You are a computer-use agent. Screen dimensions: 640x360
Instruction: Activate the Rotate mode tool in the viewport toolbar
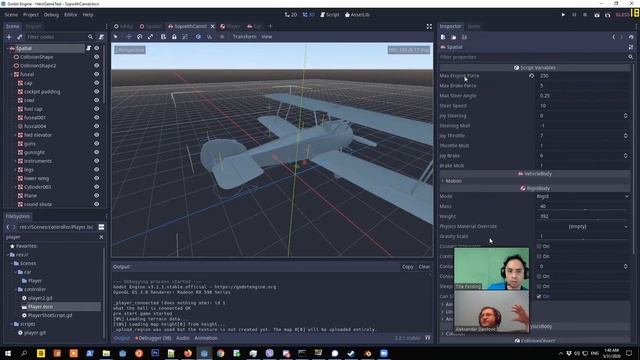click(x=140, y=37)
